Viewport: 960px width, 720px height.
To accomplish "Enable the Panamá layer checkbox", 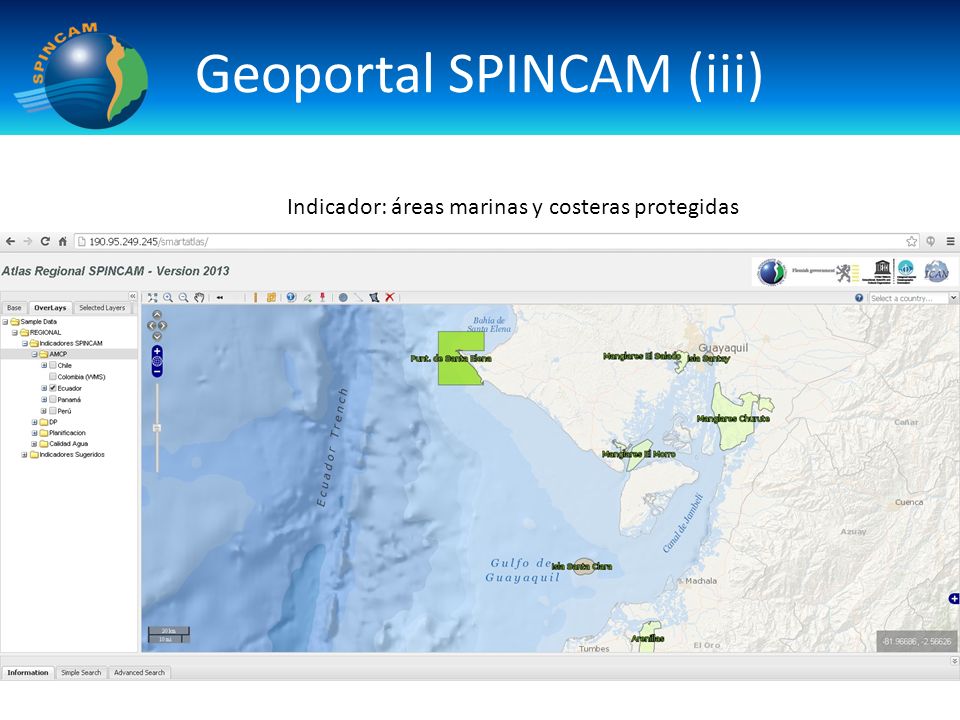I will (x=53, y=399).
